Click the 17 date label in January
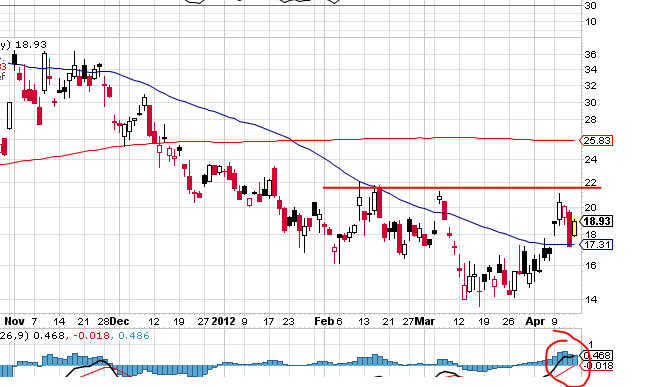Image resolution: width=669 pixels, height=387 pixels. [x=268, y=321]
